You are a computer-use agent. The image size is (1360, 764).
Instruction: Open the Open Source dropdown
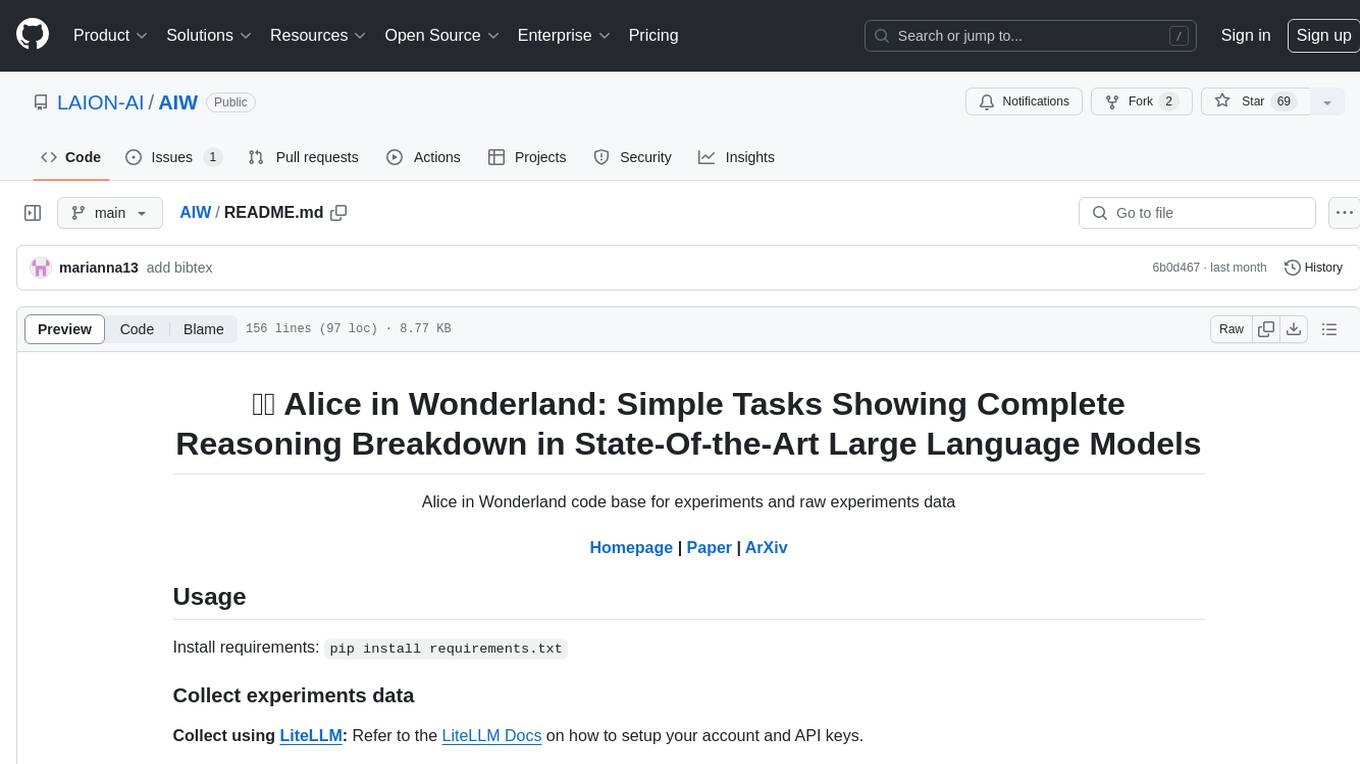[x=441, y=35]
